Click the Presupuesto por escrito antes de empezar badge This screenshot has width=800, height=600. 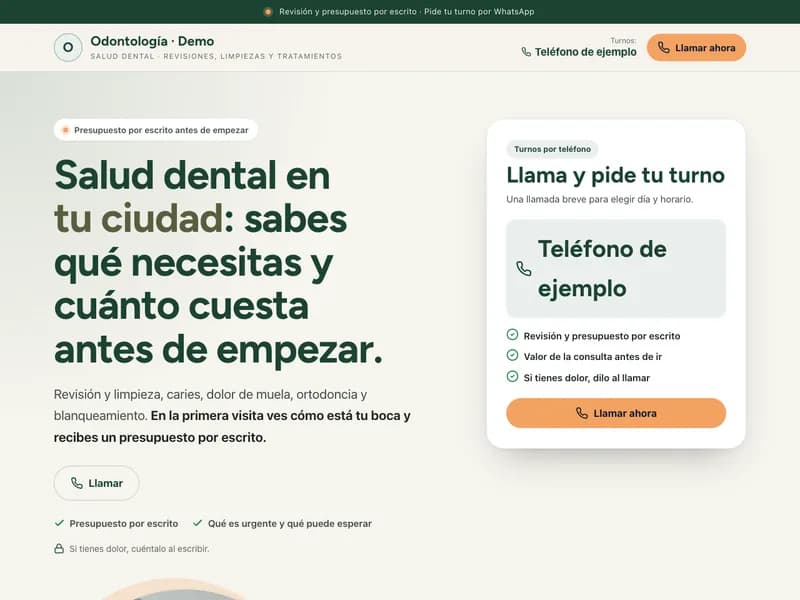156,130
